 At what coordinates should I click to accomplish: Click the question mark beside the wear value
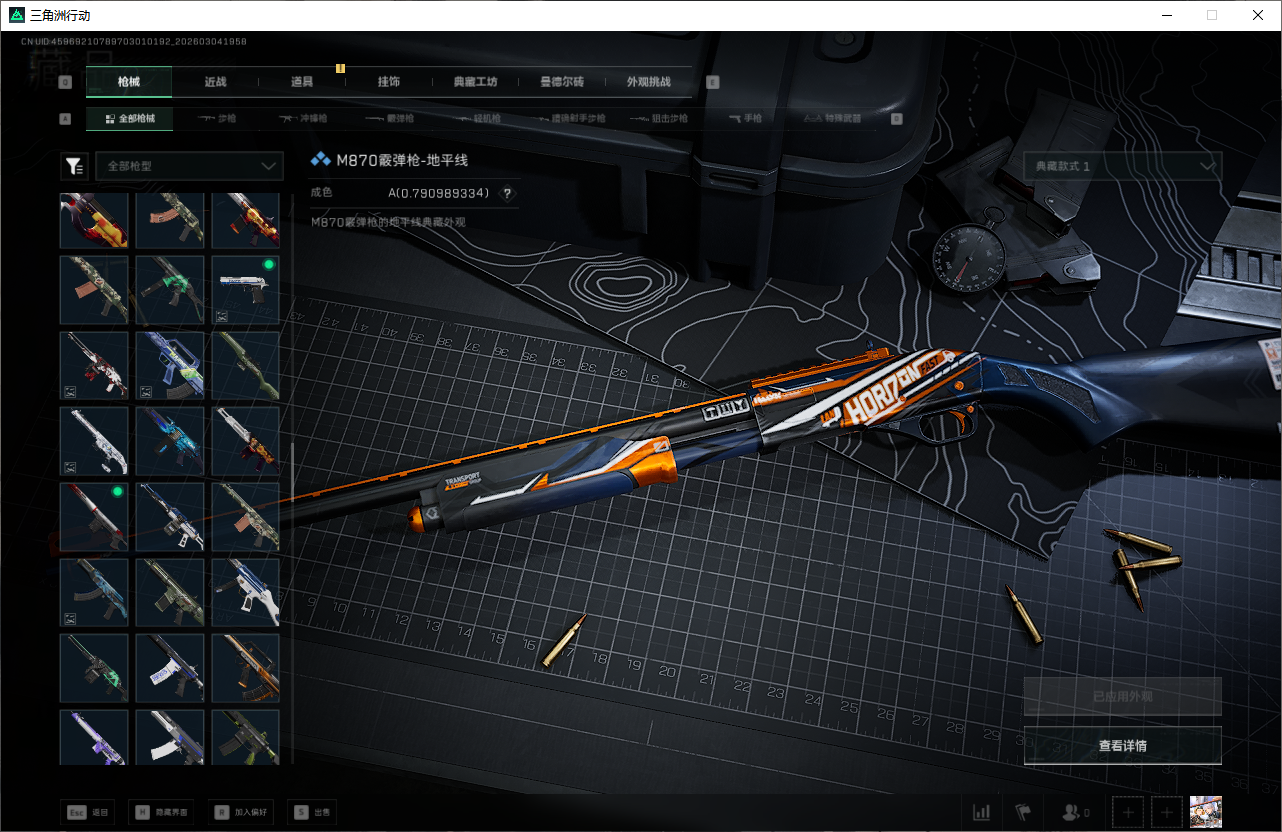point(507,194)
